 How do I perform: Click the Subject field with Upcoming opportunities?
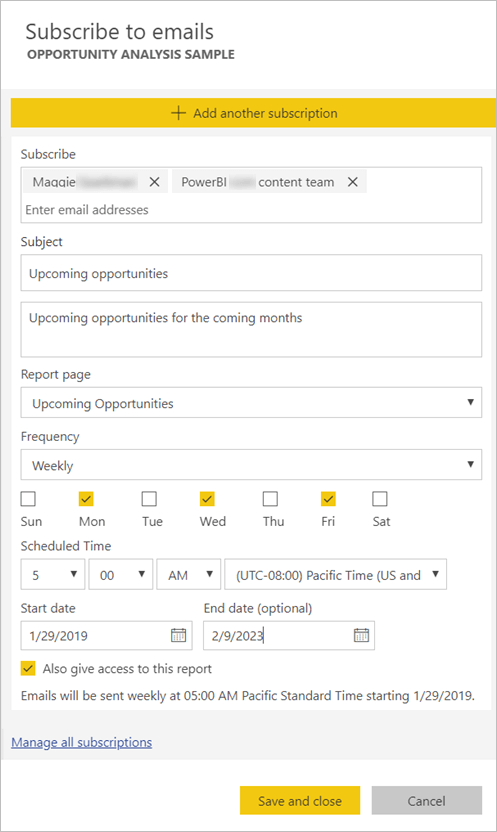(251, 273)
